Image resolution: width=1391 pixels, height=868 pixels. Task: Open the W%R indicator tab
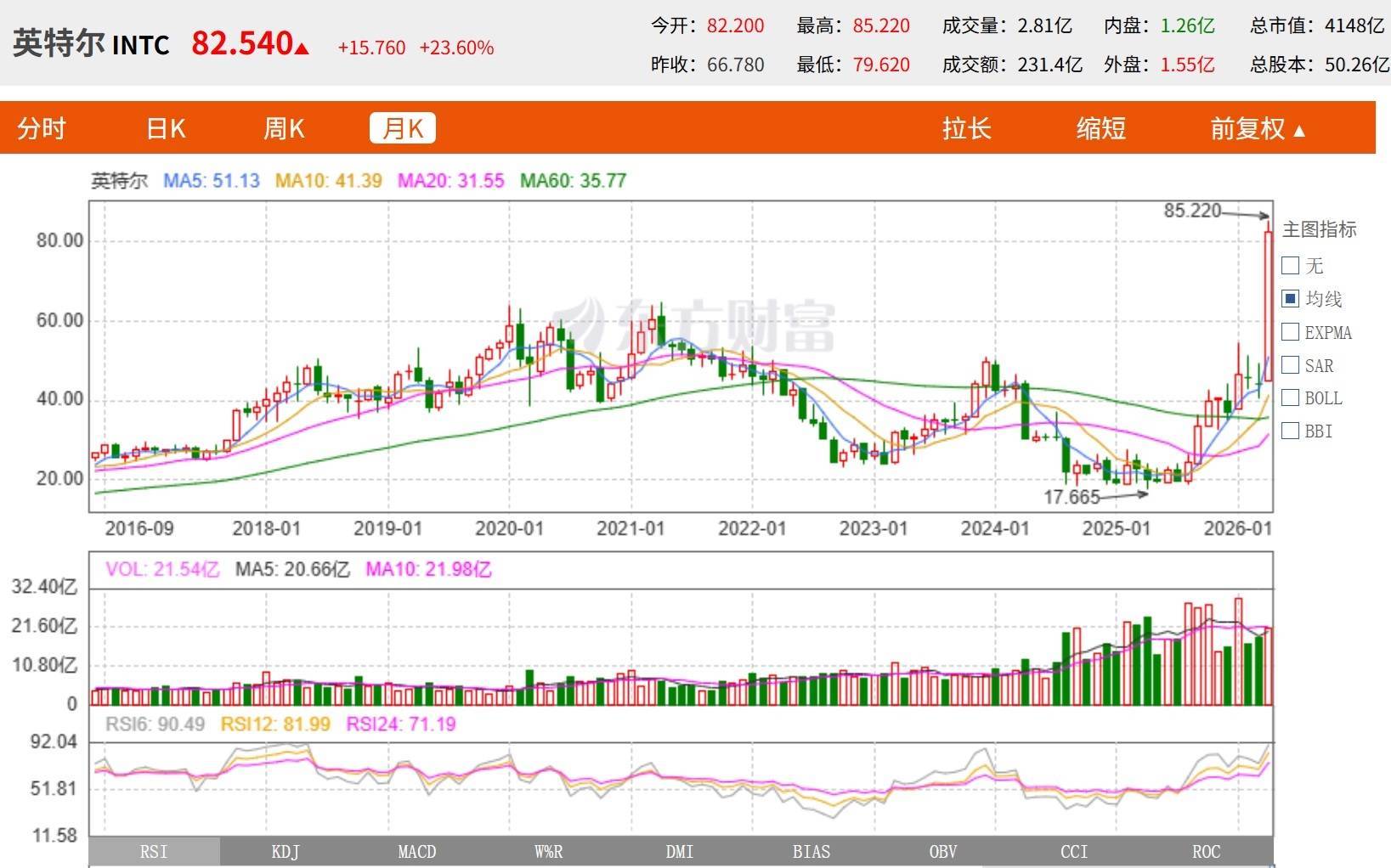tap(548, 852)
